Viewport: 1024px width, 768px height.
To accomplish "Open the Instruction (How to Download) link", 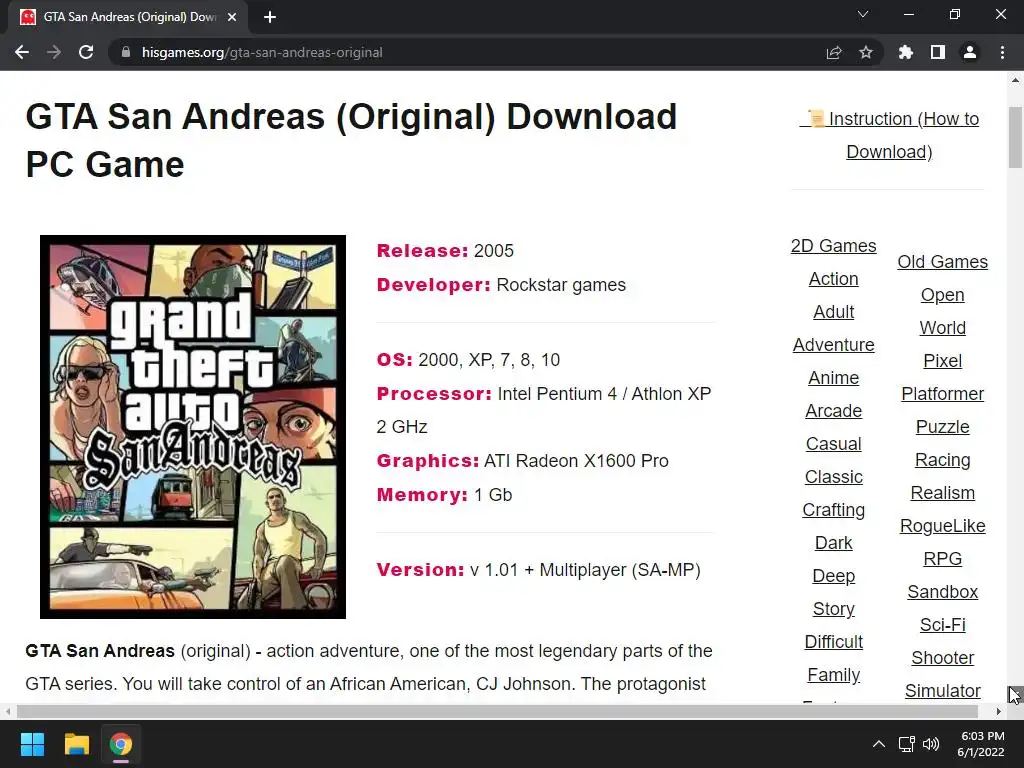I will 889,135.
